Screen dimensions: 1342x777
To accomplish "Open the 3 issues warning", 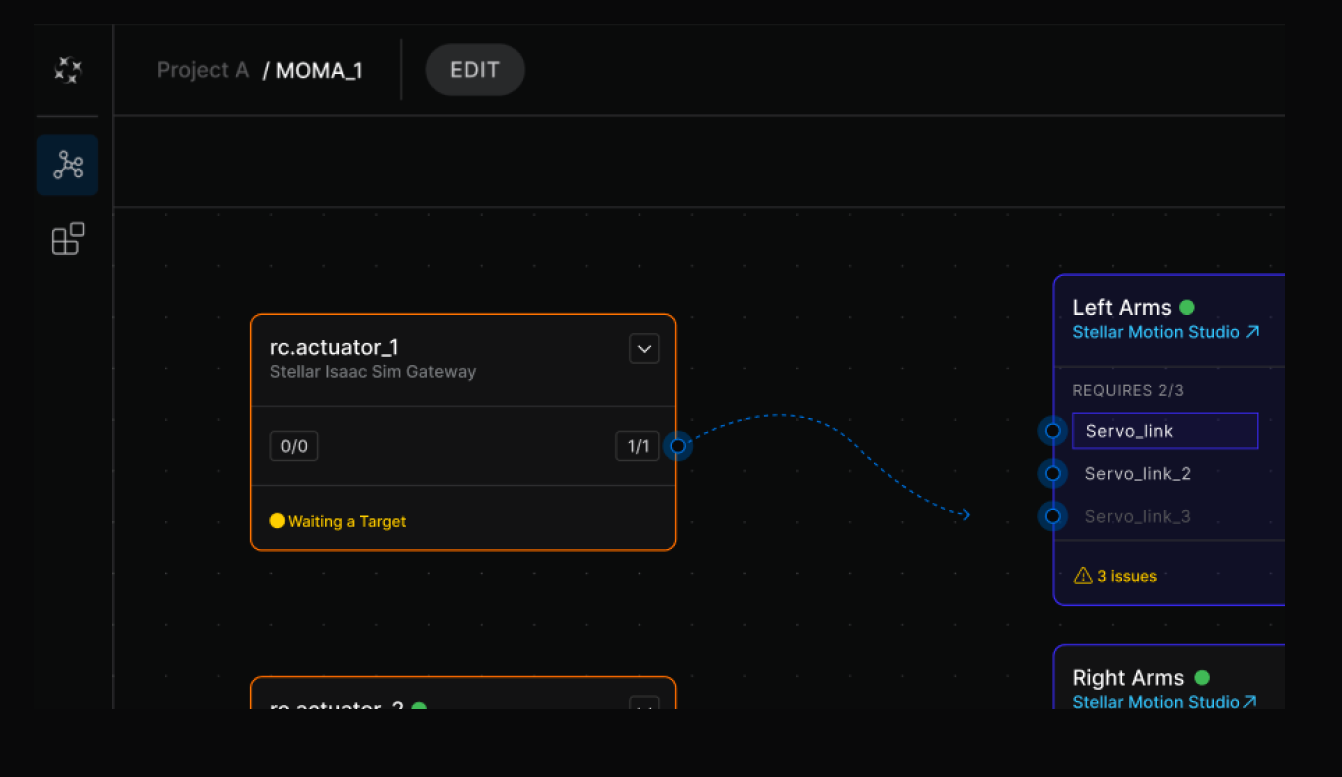I will pyautogui.click(x=1115, y=576).
